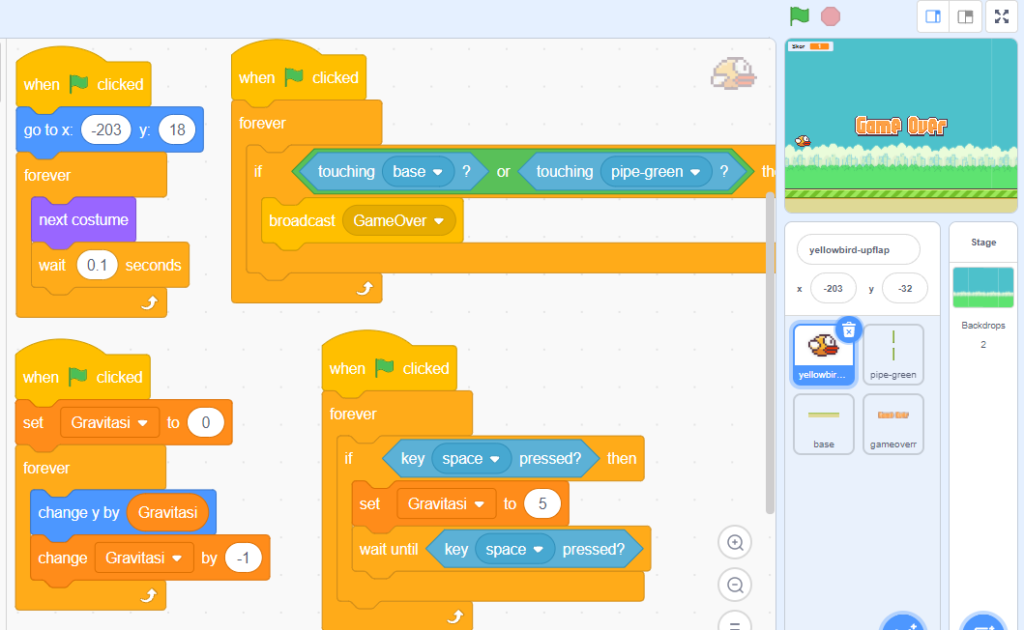
Task: Select the base sprite
Action: (823, 423)
